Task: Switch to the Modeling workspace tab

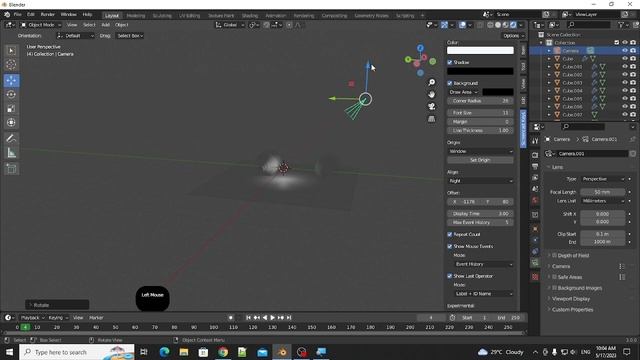Action: tap(136, 16)
